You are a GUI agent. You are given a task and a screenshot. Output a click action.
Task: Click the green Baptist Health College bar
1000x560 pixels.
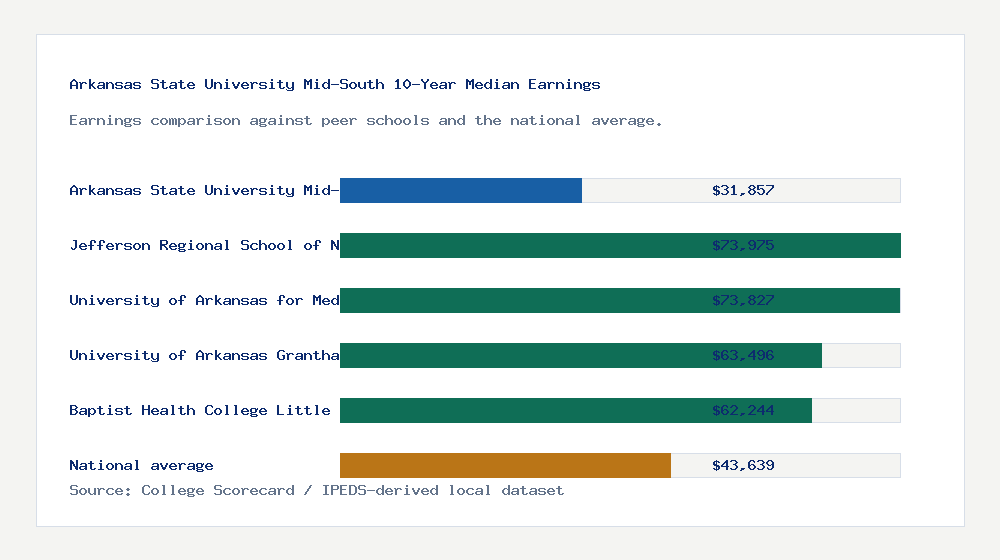pos(576,411)
